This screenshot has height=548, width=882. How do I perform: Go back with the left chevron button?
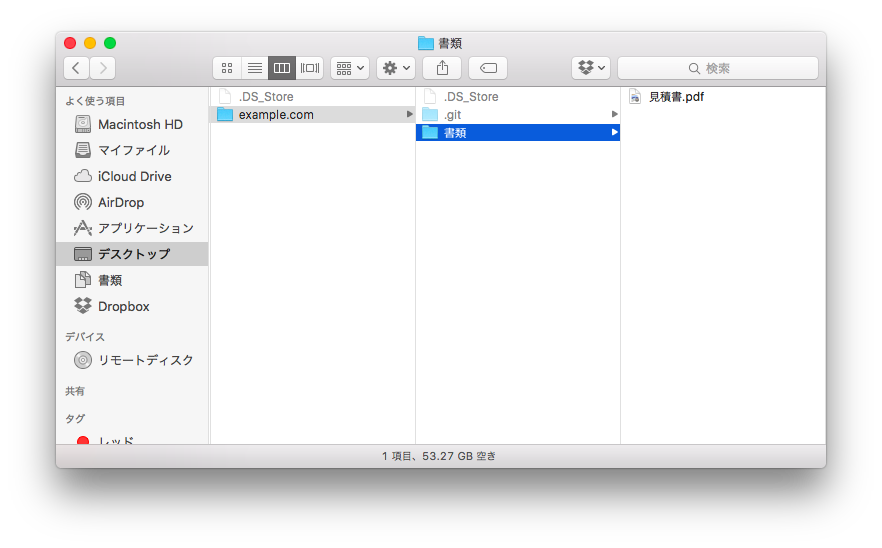click(x=76, y=68)
